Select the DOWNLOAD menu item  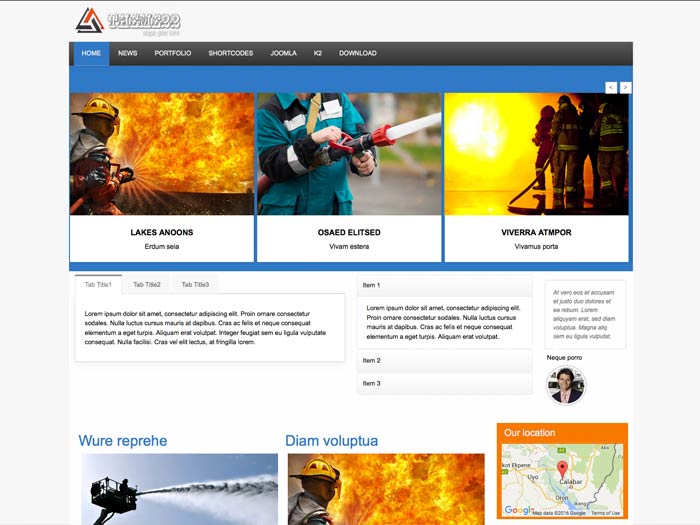tap(358, 53)
